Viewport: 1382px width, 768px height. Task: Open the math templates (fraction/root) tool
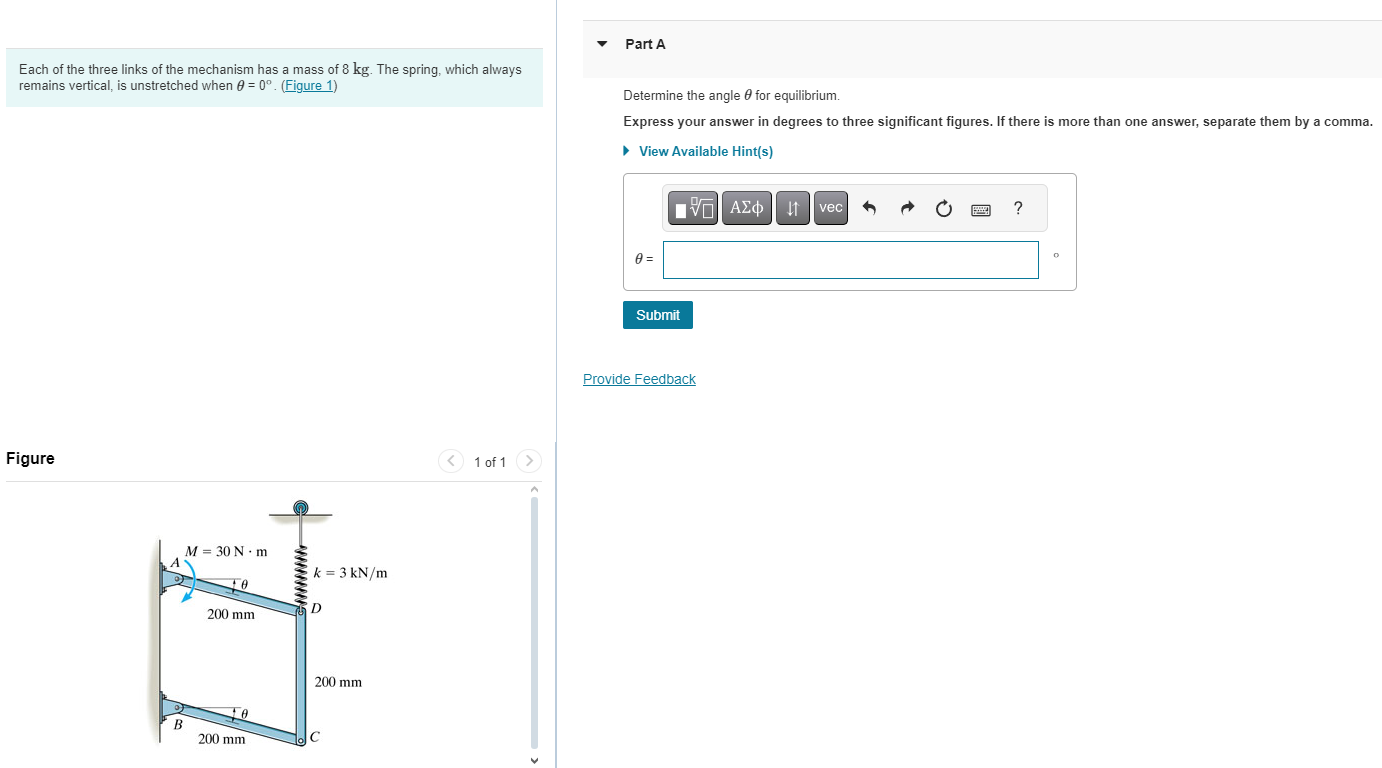click(694, 208)
